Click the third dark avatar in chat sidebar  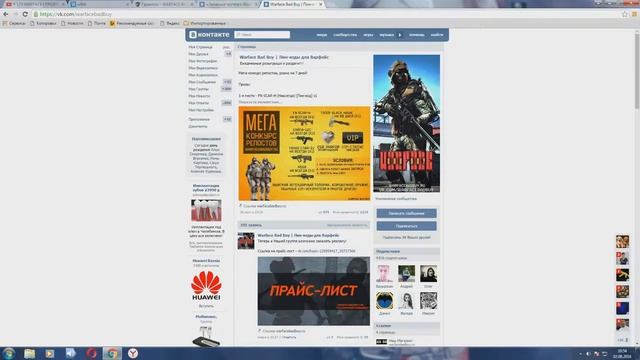pyautogui.click(x=622, y=275)
